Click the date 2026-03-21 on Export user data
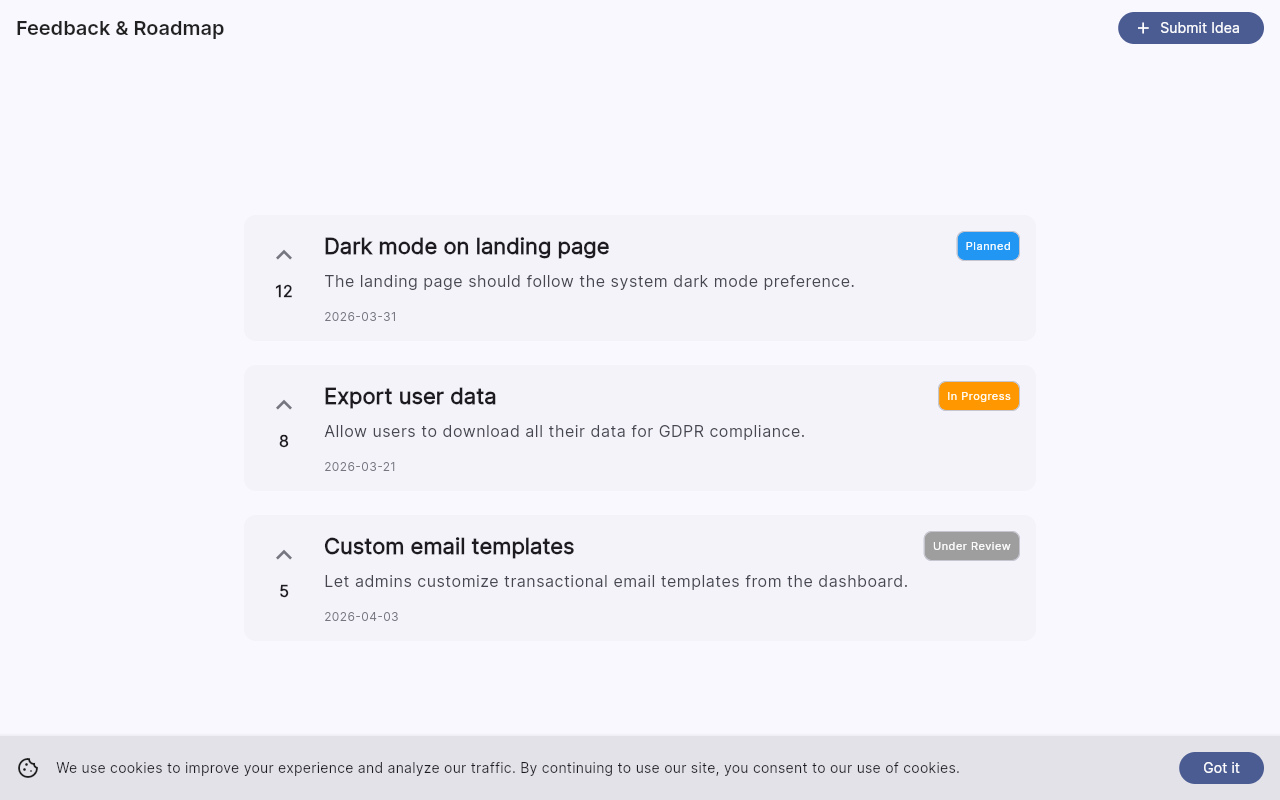This screenshot has width=1280, height=800. (360, 466)
